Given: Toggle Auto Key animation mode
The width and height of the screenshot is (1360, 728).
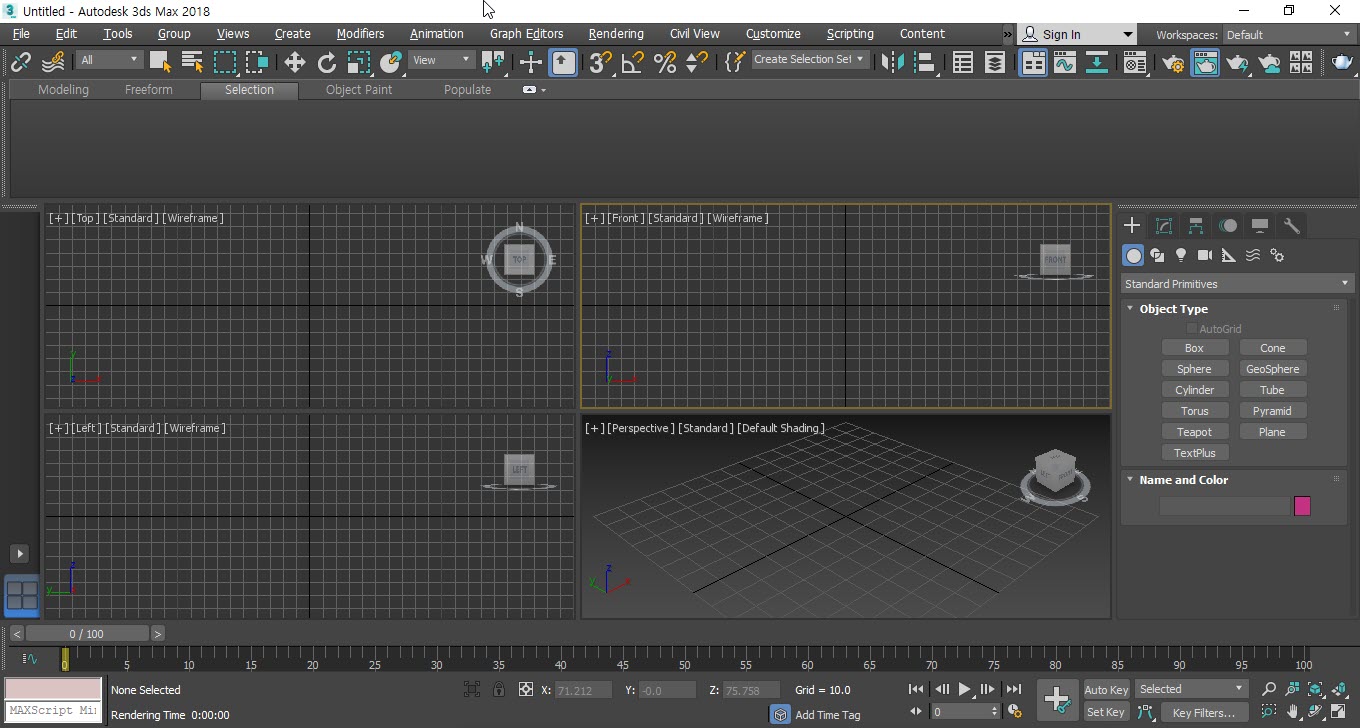Looking at the screenshot, I should pyautogui.click(x=1106, y=690).
